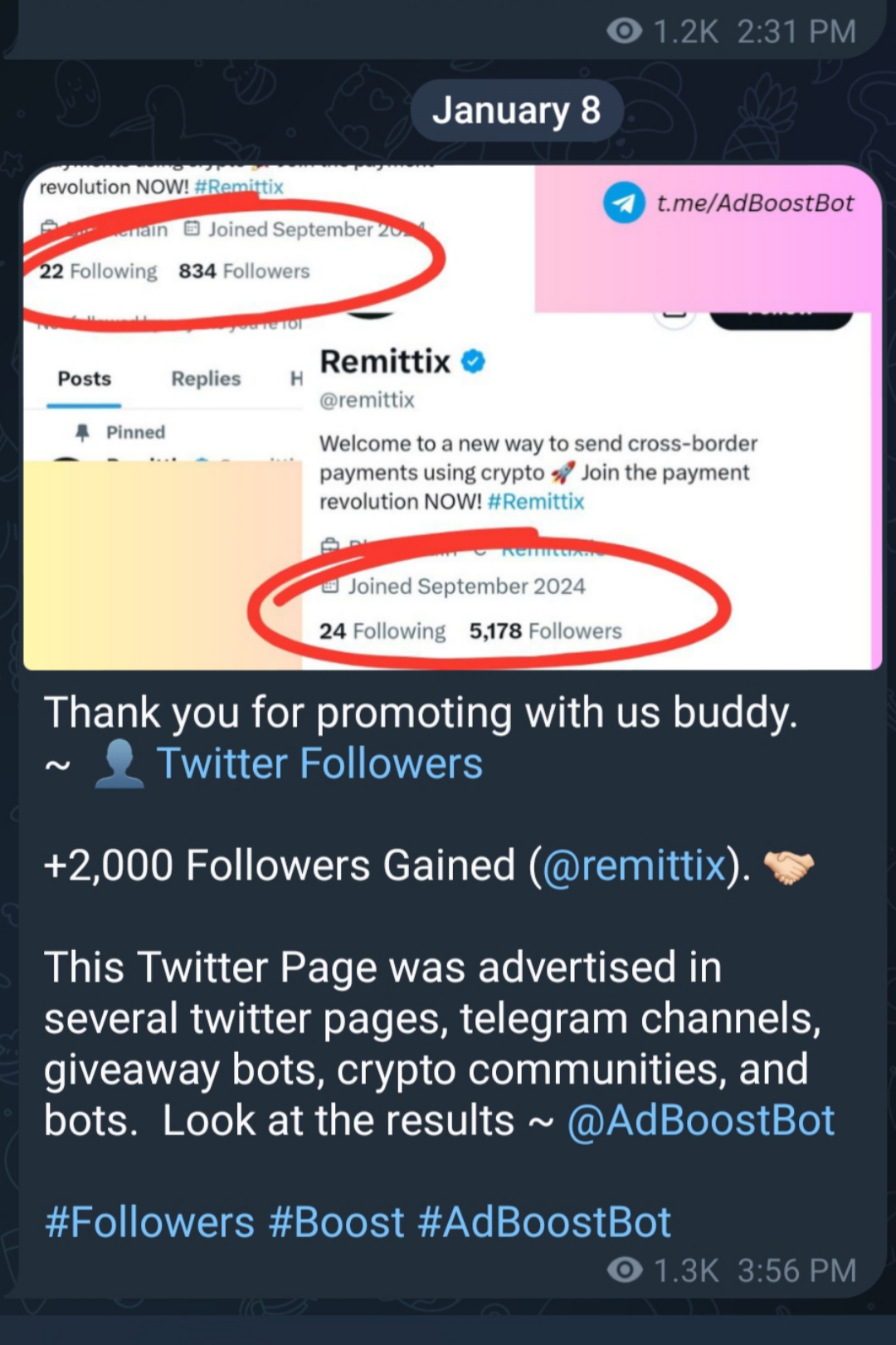Click the verified badge next to Remittix
The image size is (896, 1345).
click(x=473, y=362)
